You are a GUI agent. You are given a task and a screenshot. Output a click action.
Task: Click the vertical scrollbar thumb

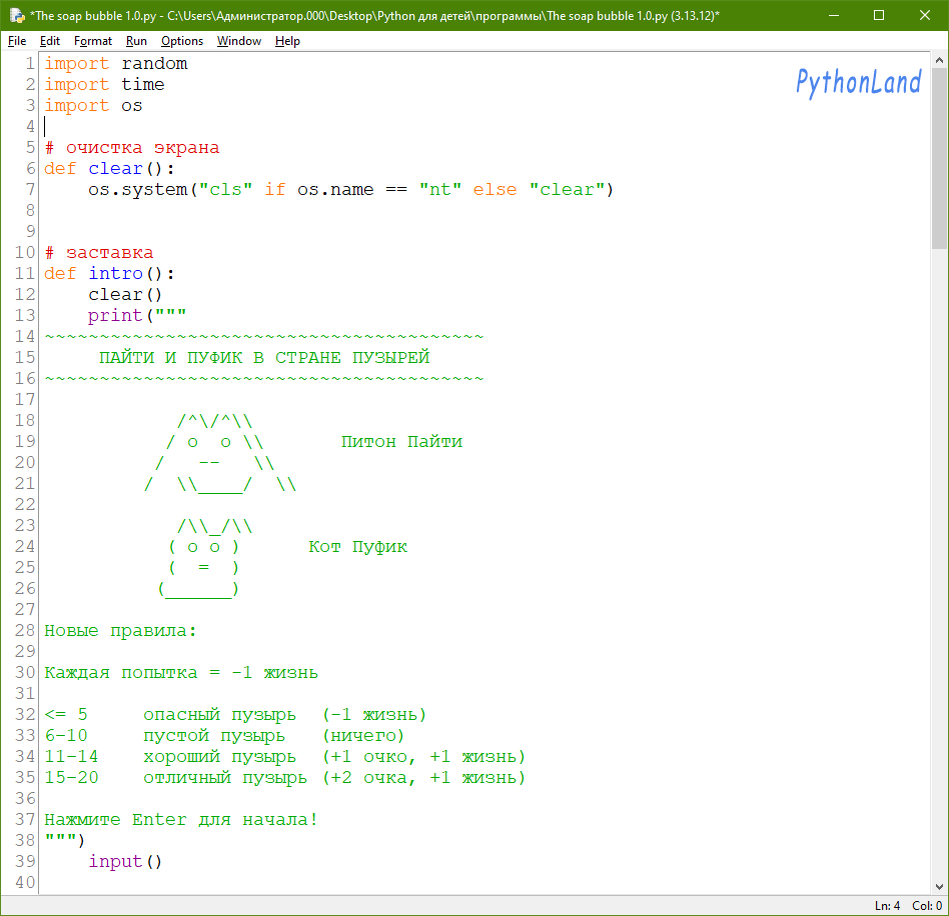pyautogui.click(x=939, y=158)
